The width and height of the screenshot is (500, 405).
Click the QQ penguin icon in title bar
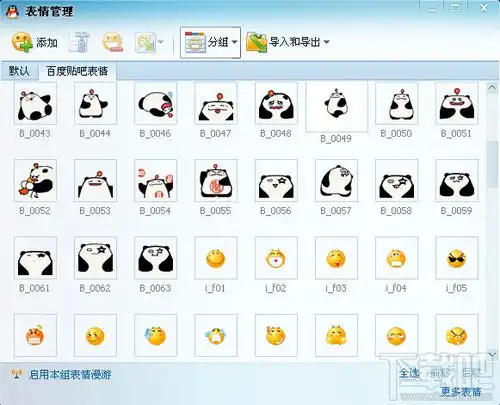[13, 12]
